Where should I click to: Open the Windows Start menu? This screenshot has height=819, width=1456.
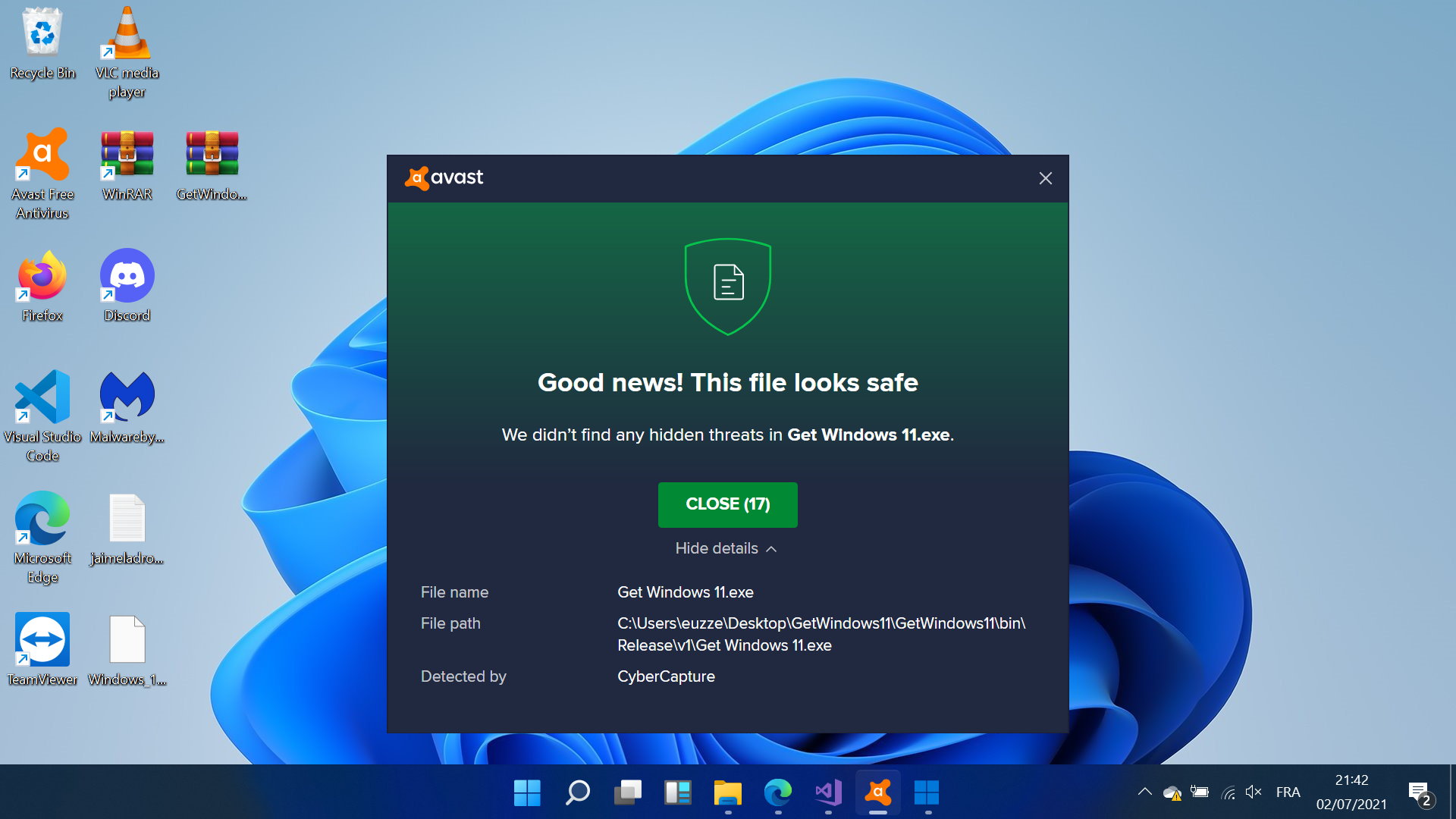(527, 793)
